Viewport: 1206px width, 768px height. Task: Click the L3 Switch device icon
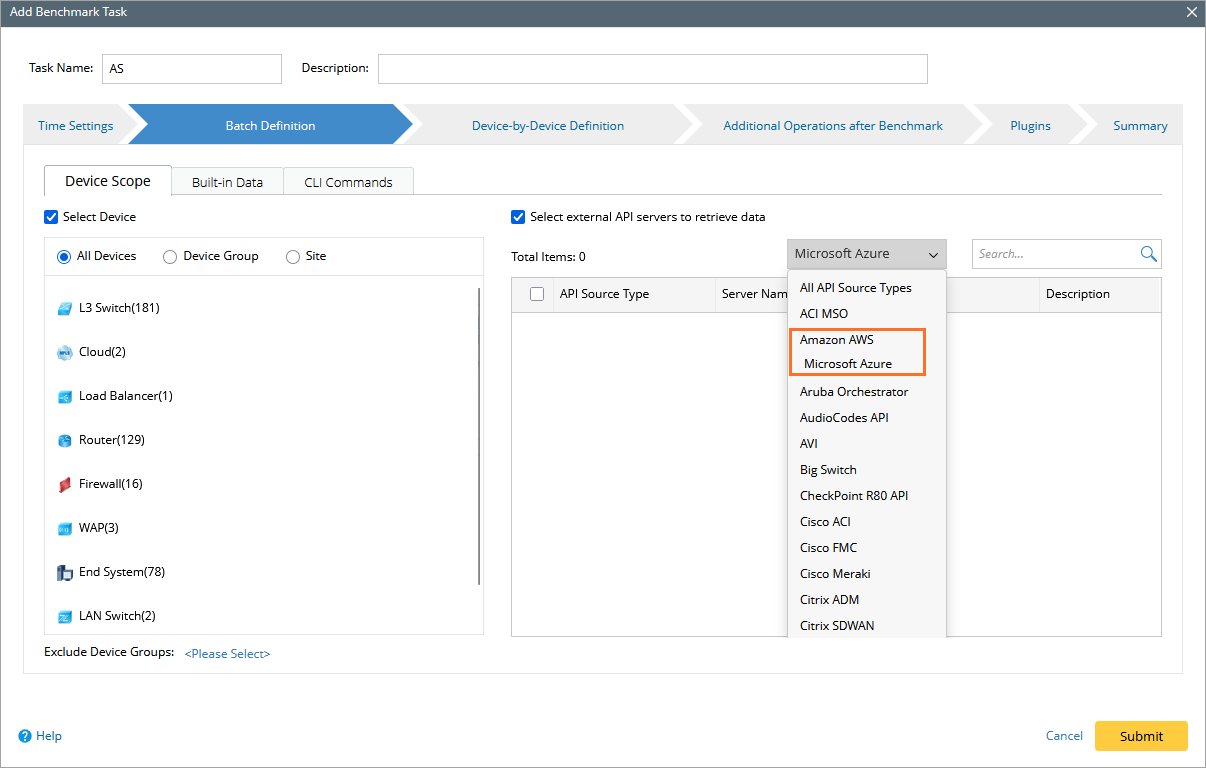[64, 308]
